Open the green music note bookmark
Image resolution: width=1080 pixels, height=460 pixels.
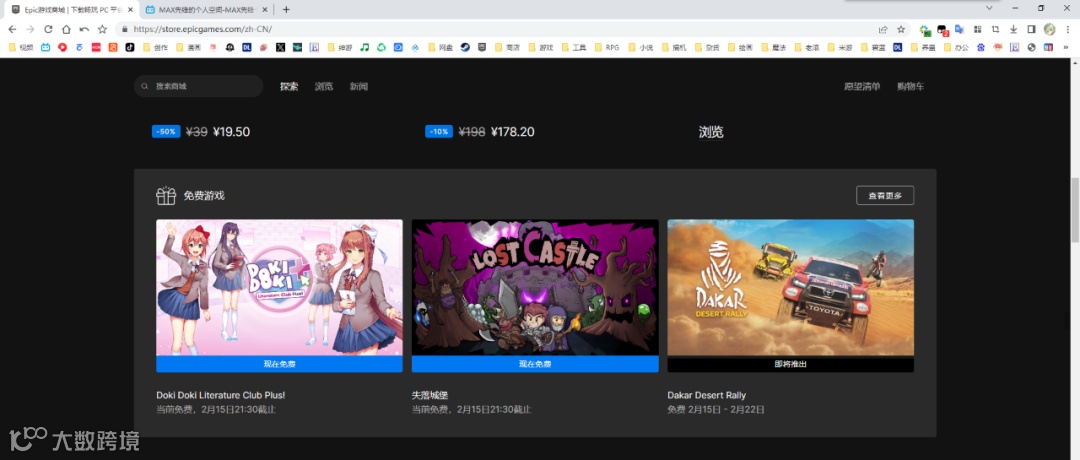[364, 48]
